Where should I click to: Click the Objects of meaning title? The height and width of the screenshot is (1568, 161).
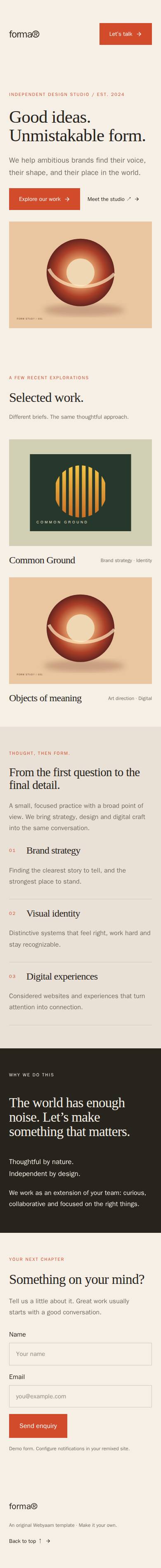[x=45, y=698]
